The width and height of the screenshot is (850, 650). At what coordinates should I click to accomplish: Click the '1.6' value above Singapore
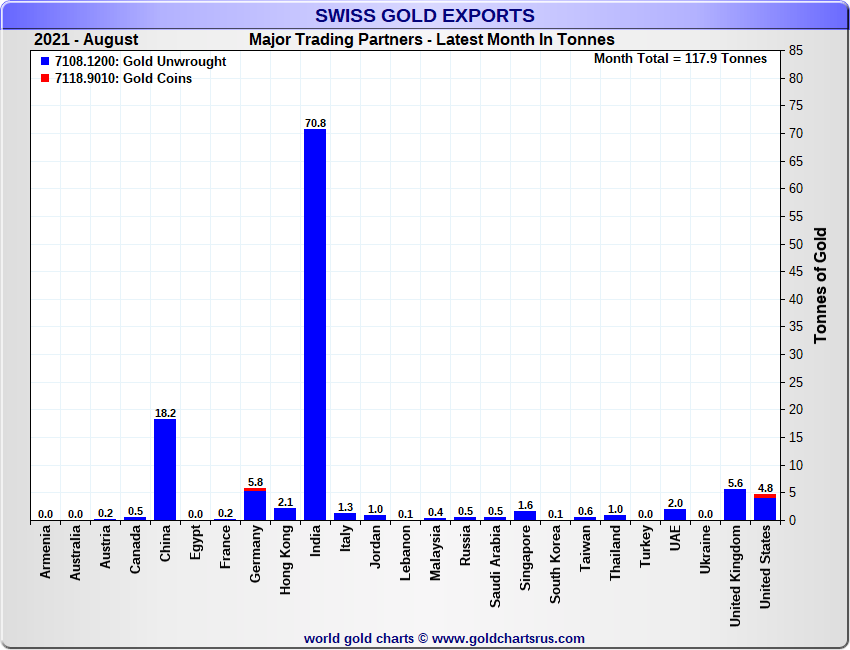pyautogui.click(x=525, y=505)
